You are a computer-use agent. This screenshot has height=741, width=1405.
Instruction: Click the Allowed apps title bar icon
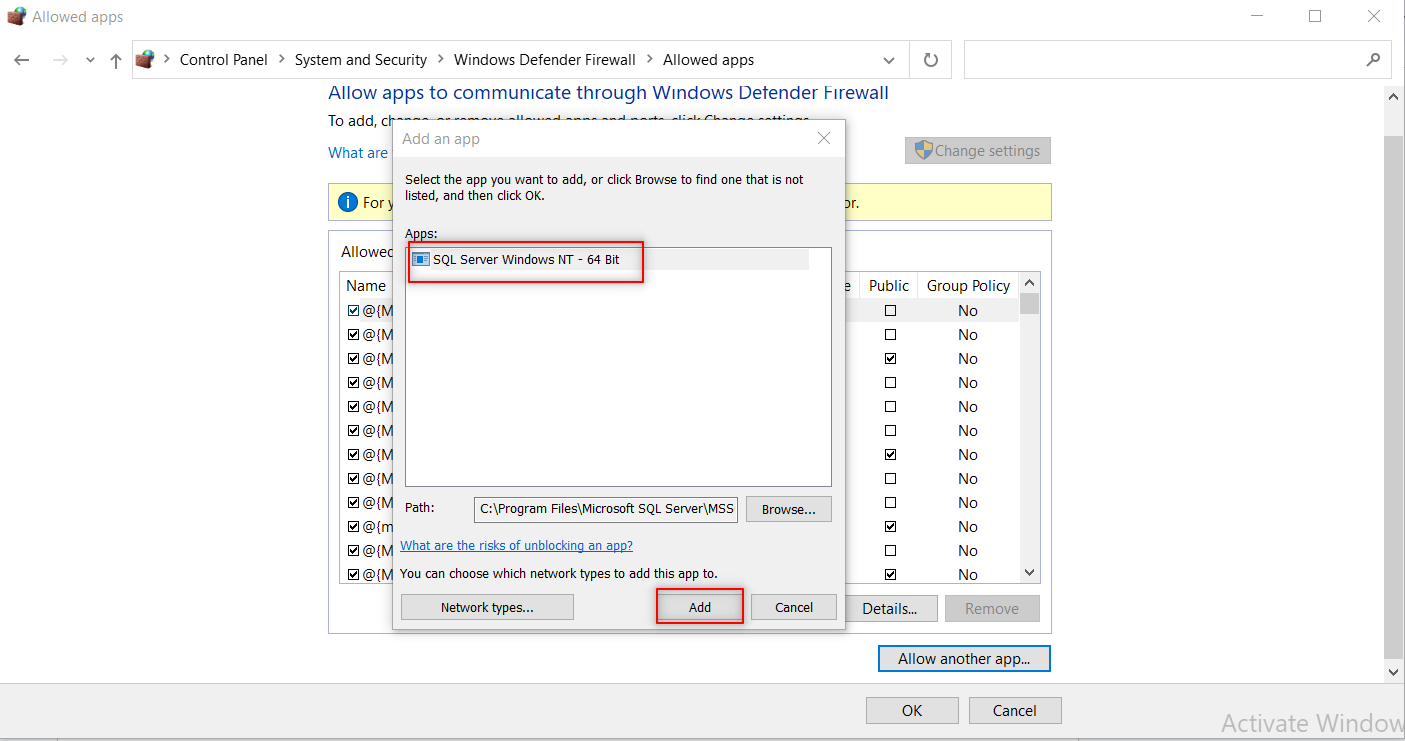[x=16, y=17]
